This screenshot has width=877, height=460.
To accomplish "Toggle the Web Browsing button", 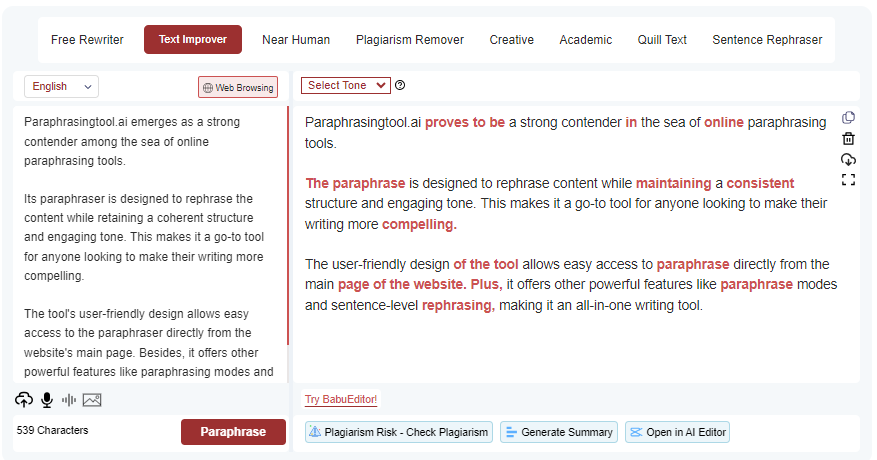I will (238, 87).
